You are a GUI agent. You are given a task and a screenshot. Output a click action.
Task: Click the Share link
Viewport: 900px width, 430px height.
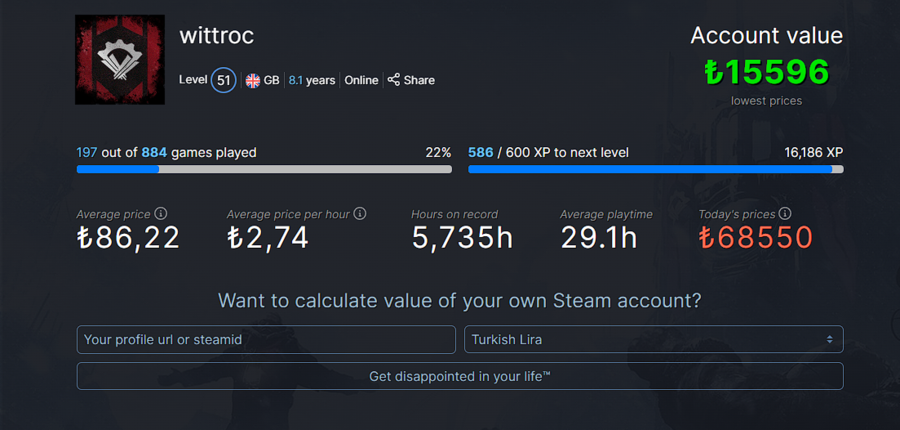[x=419, y=80]
